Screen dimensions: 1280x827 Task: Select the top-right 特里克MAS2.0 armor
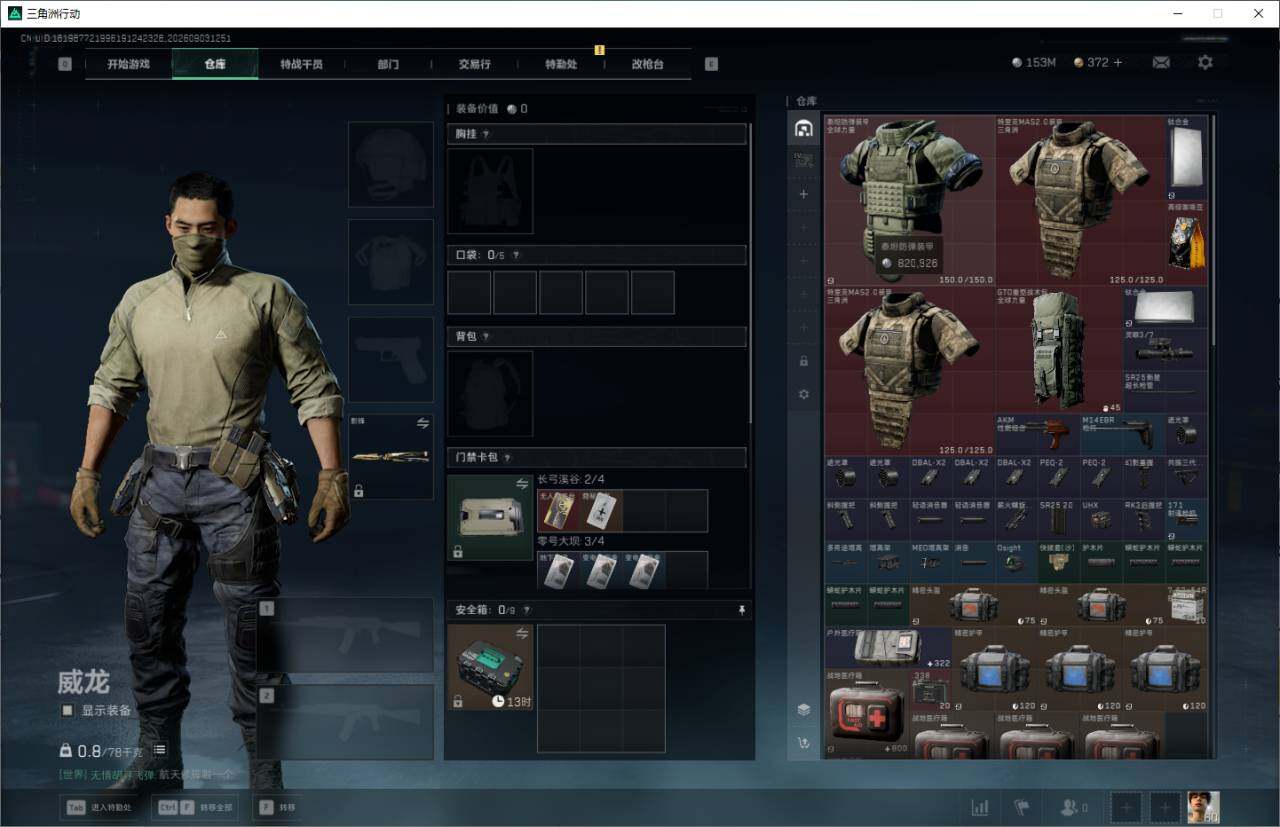(1081, 200)
